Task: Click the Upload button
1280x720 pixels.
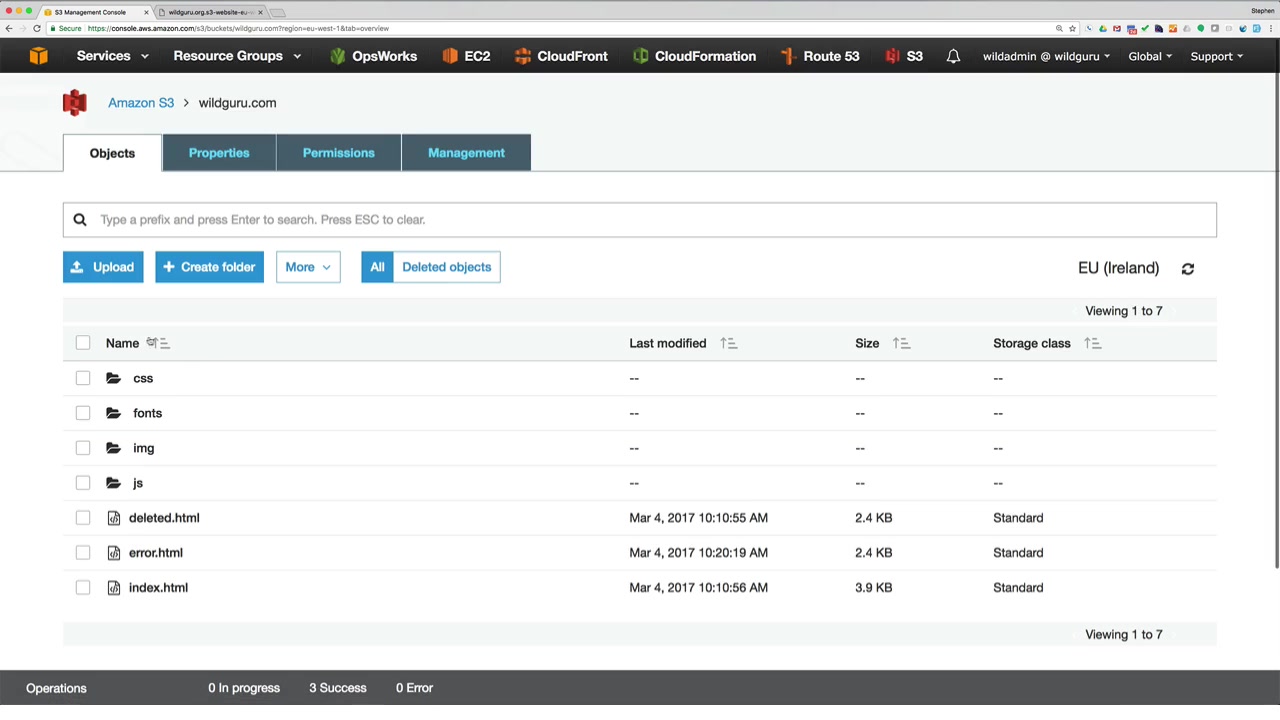Action: click(x=103, y=267)
